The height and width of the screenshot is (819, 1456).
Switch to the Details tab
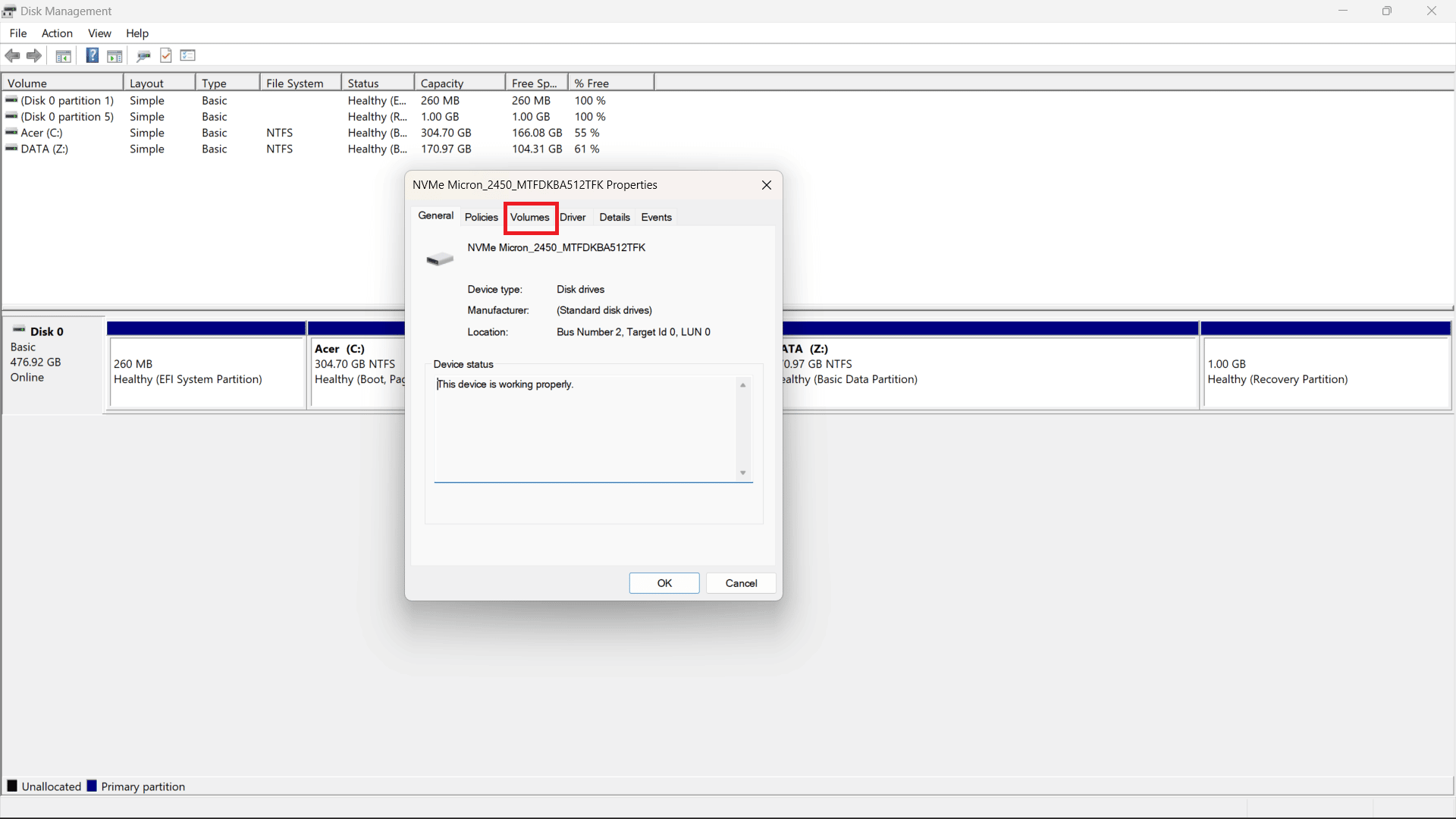point(615,218)
